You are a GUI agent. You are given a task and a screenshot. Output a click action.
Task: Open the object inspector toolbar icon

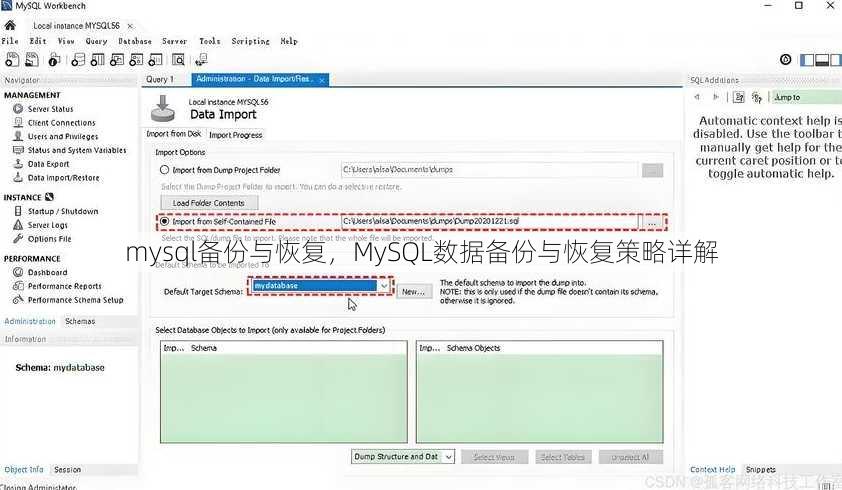[54, 60]
